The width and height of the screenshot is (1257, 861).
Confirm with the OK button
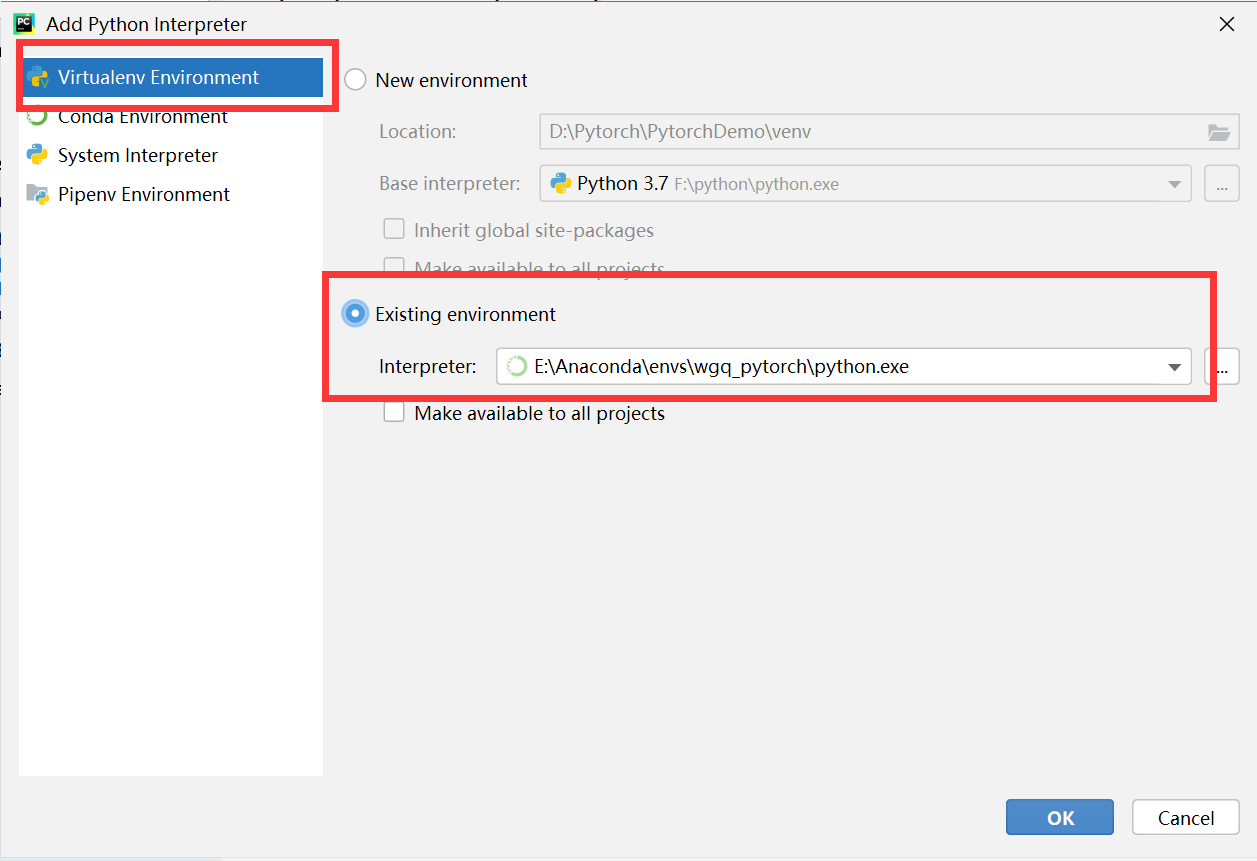tap(1060, 817)
